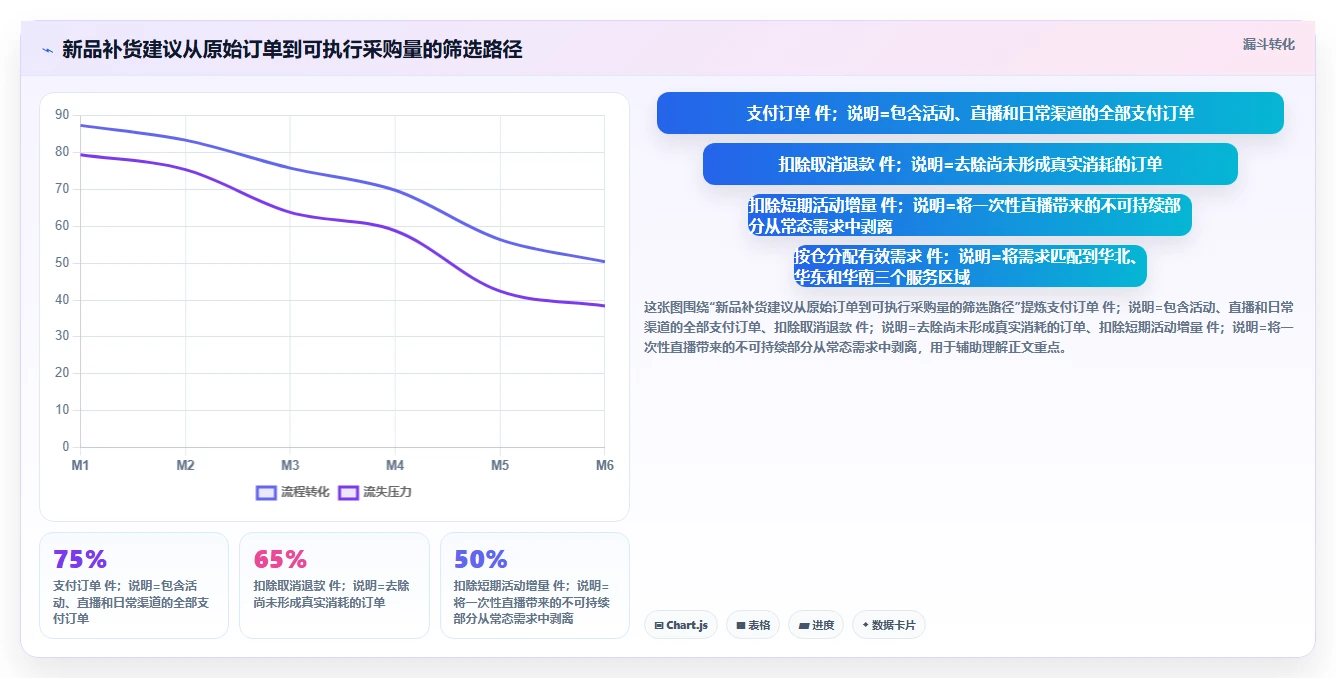Click the star icon in 数据卡片 chip

[865, 625]
